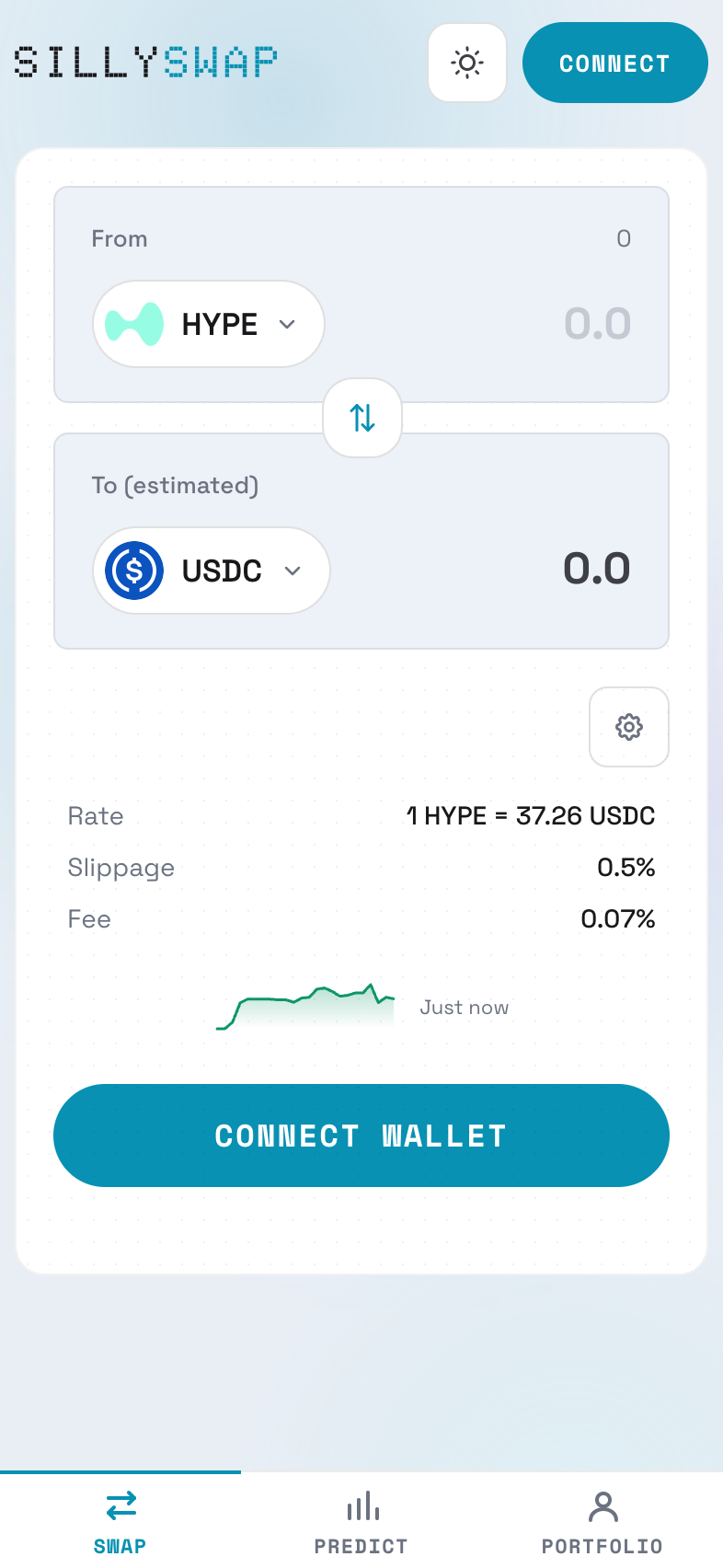Toggle the light/dark theme sun button
The image size is (723, 1568).
[x=467, y=63]
